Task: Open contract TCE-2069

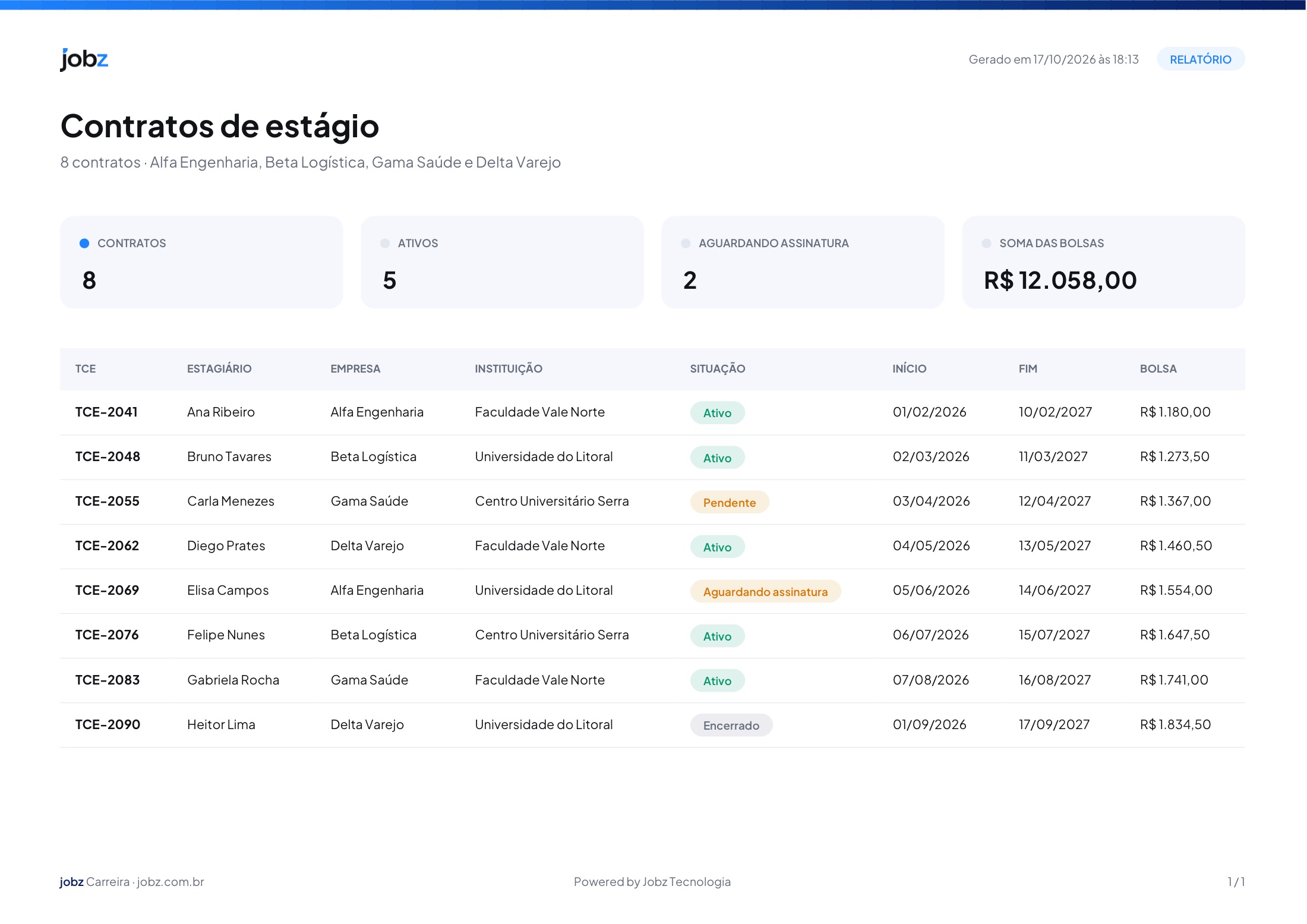Action: pos(107,590)
